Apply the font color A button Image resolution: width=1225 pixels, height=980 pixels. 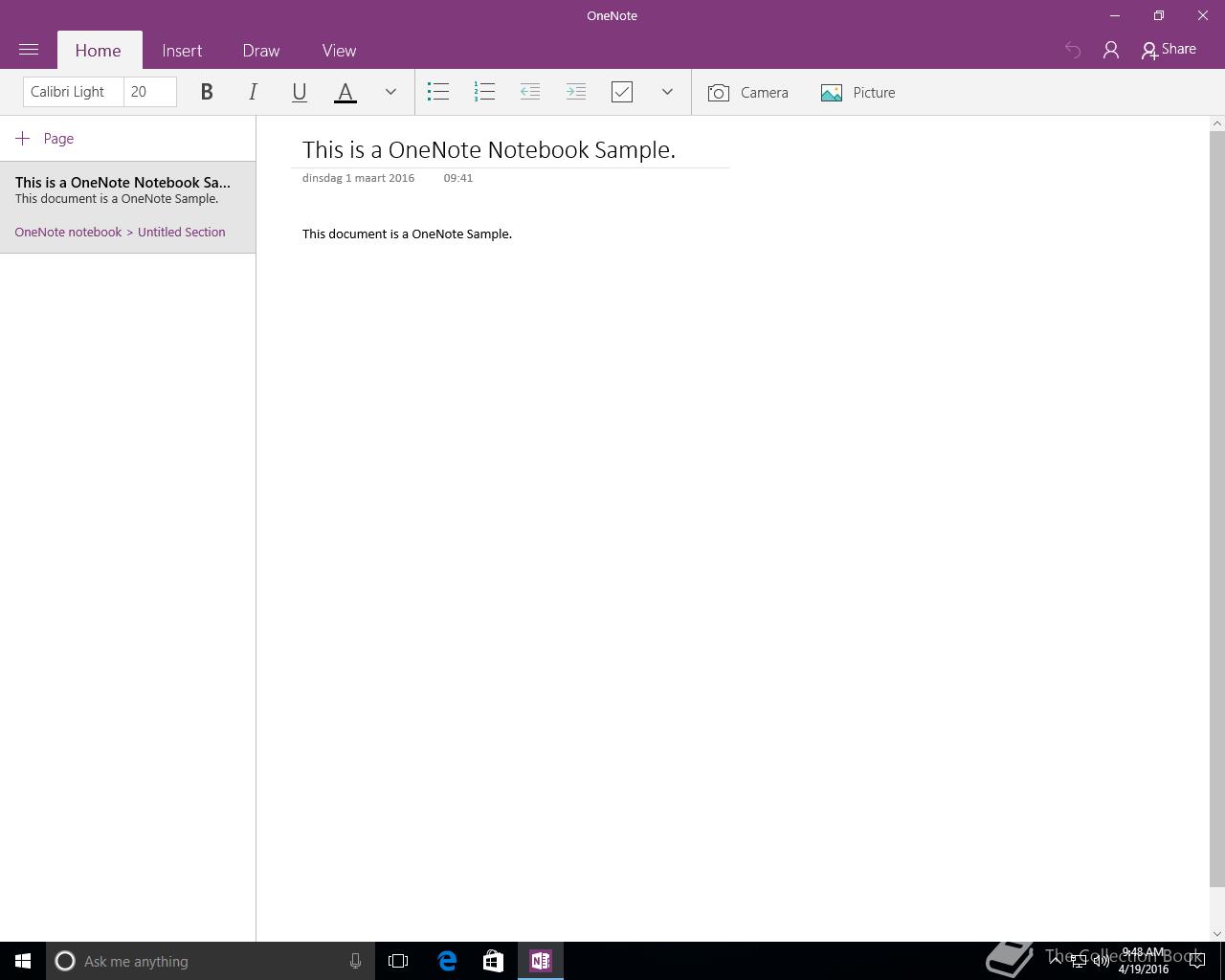345,92
